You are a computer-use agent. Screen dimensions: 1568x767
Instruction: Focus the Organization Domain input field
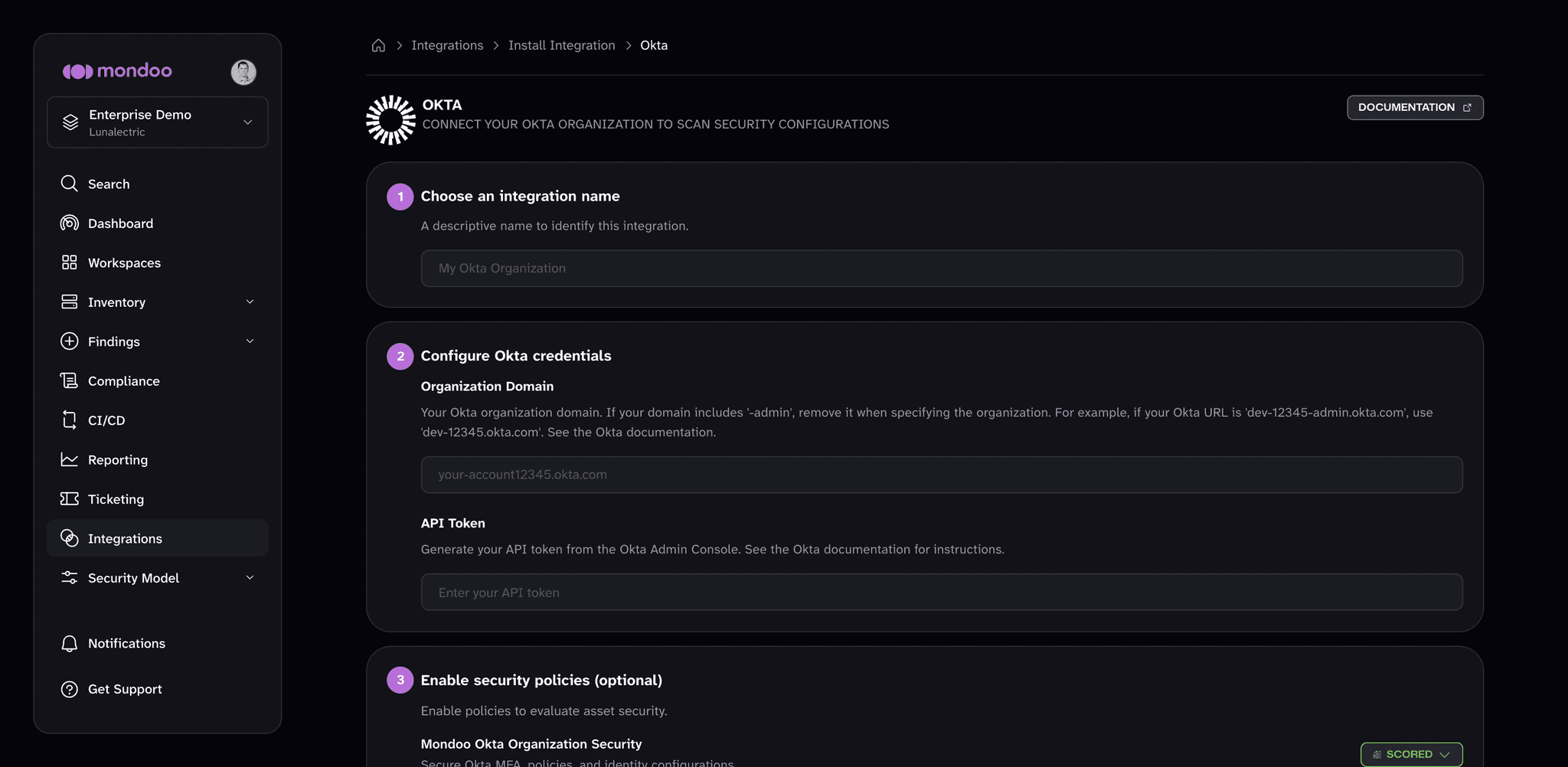click(x=942, y=475)
